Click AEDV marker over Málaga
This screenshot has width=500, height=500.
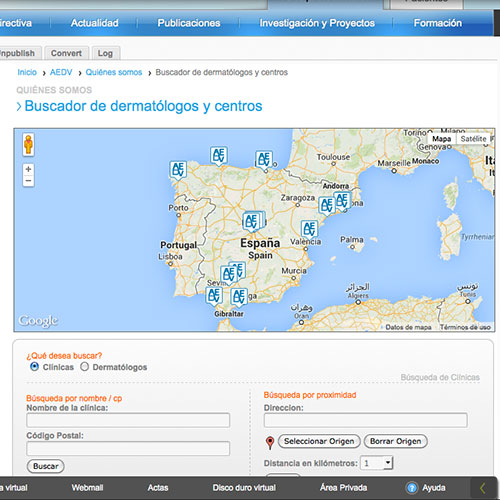pos(239,297)
